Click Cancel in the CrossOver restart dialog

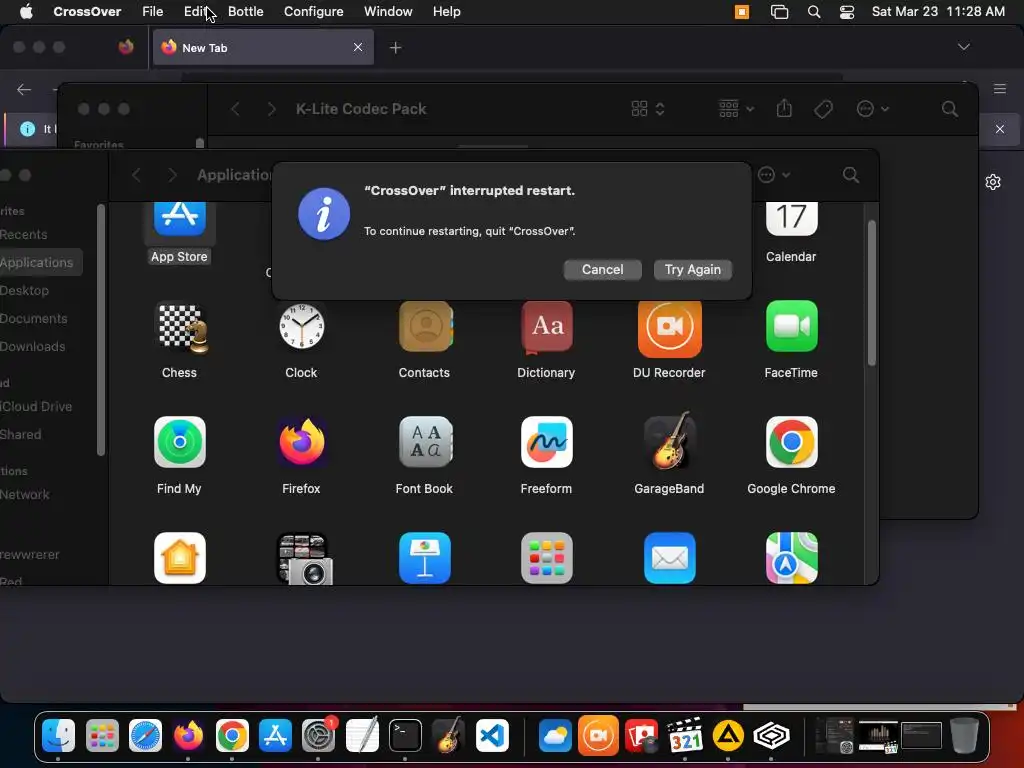(x=602, y=270)
